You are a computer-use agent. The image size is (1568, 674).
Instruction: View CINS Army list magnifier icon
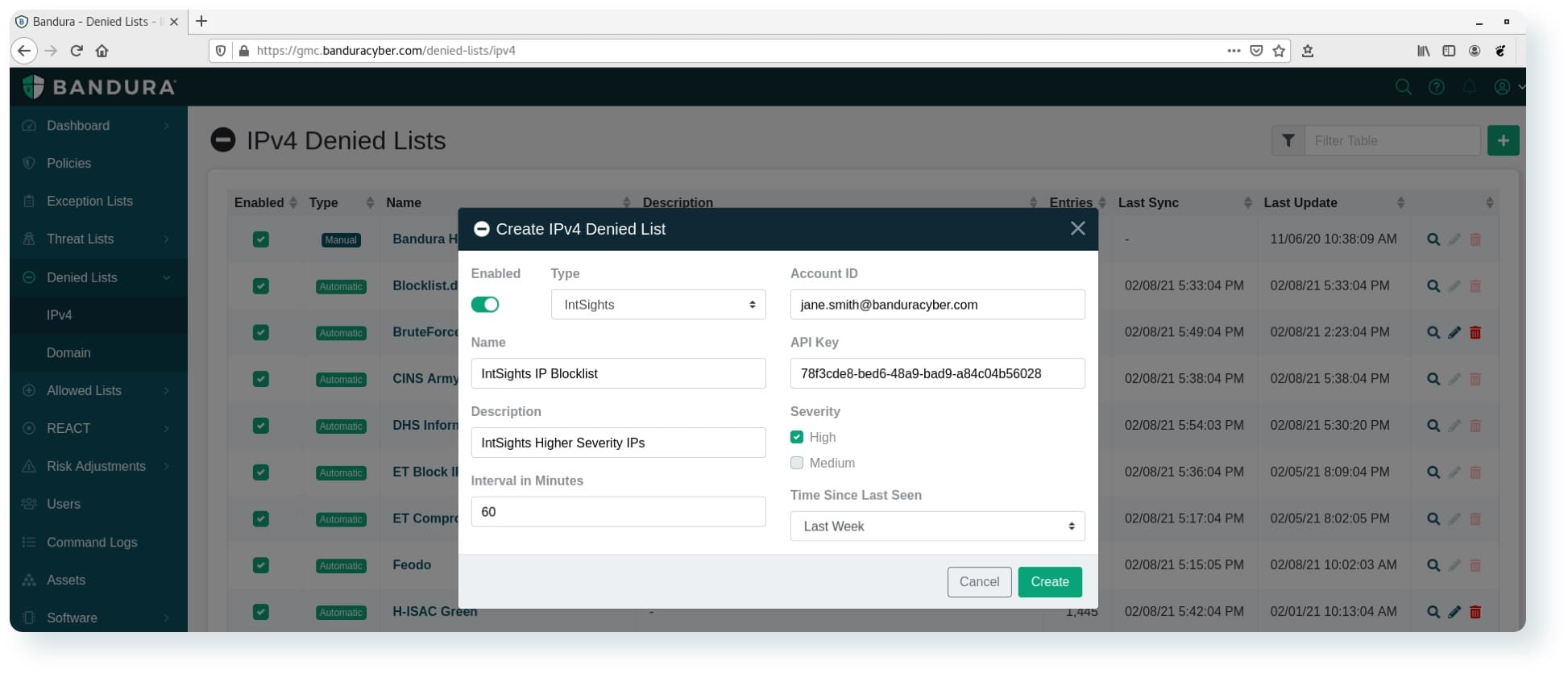click(1433, 379)
